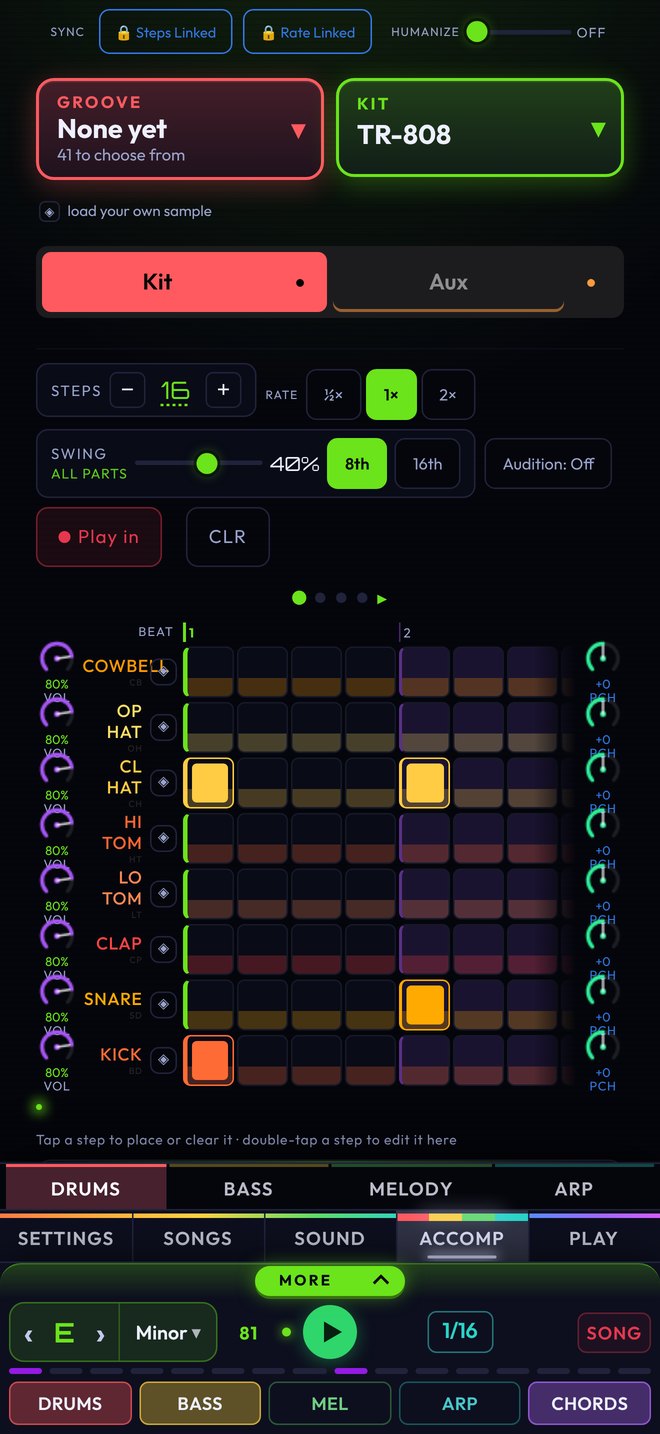Click the Snare sample diamond icon

pos(163,1005)
